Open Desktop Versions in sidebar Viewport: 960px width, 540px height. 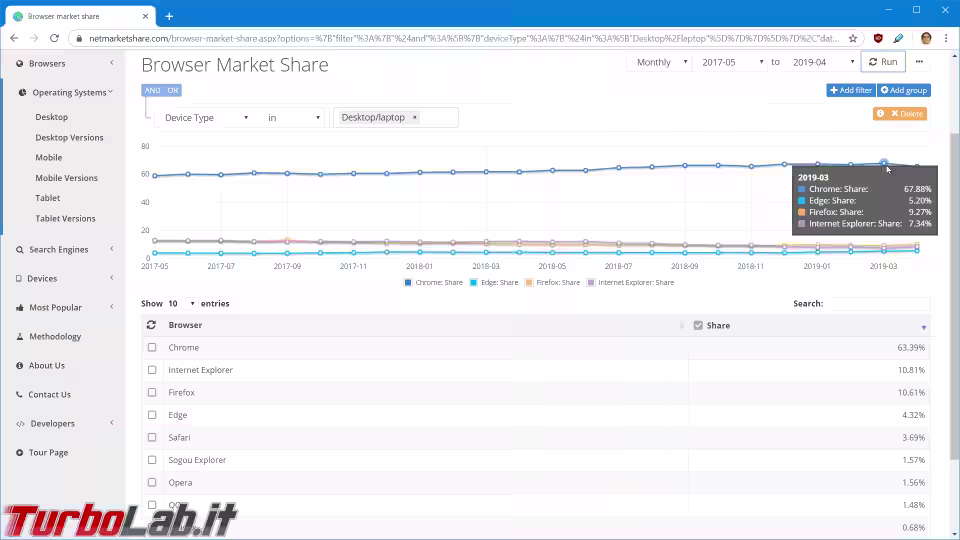(69, 138)
